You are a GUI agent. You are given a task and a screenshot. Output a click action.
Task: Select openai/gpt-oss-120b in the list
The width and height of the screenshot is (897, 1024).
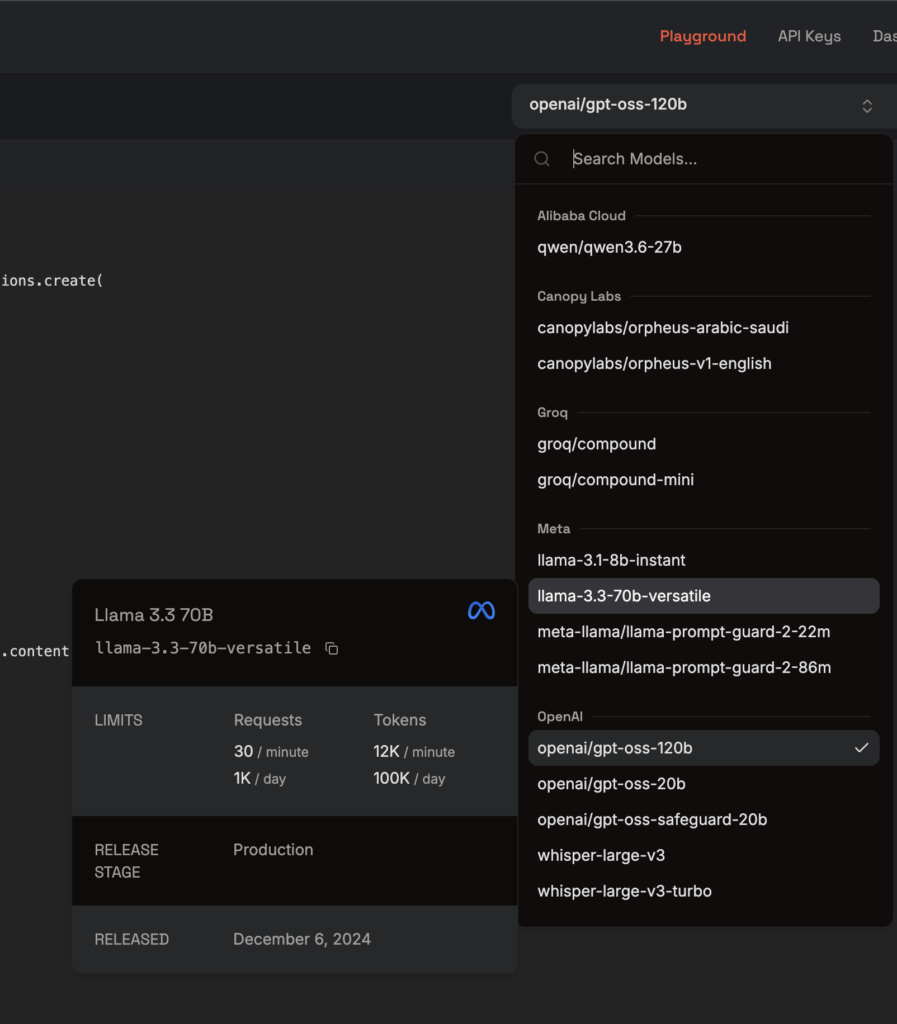704,748
